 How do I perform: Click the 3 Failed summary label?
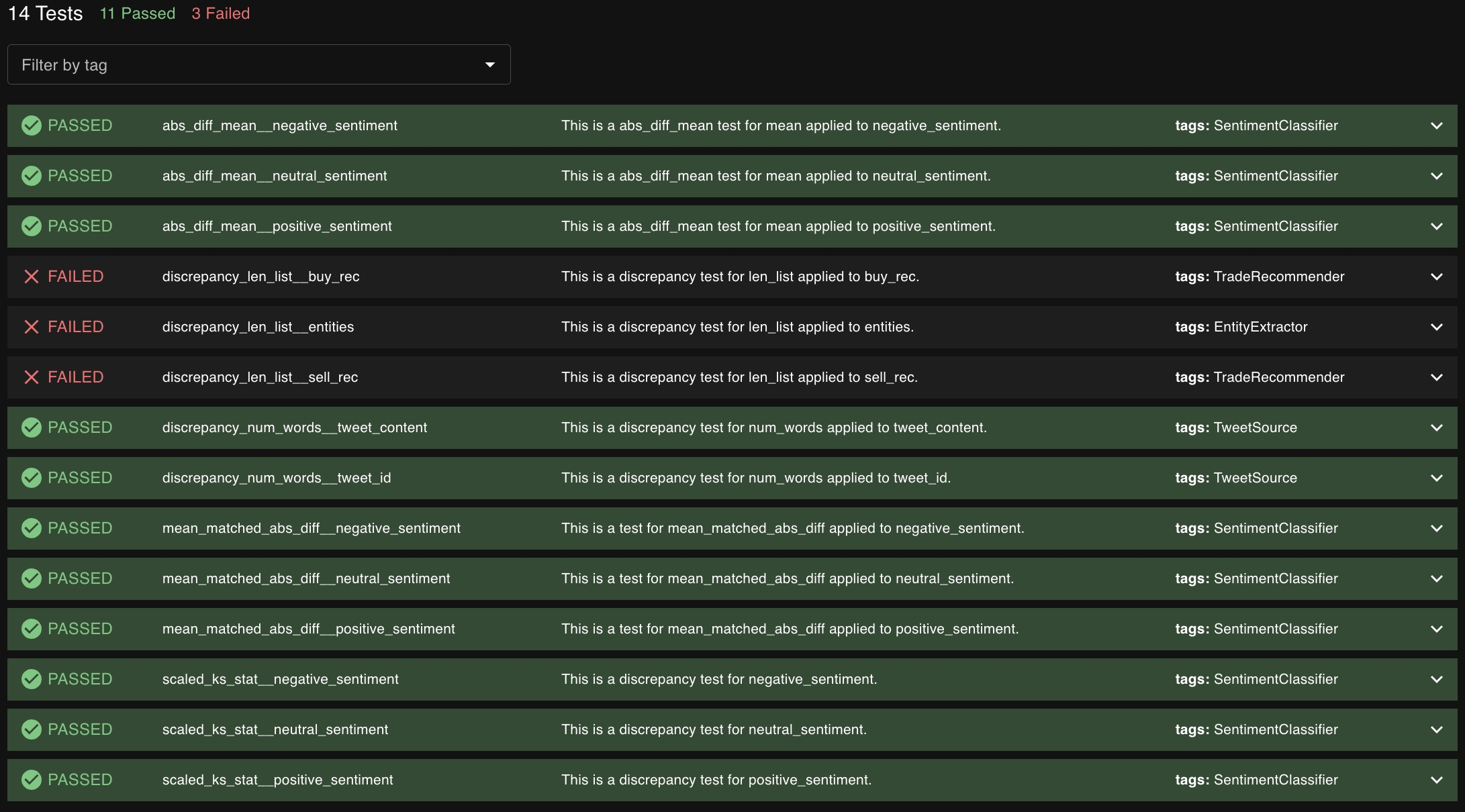click(x=220, y=13)
